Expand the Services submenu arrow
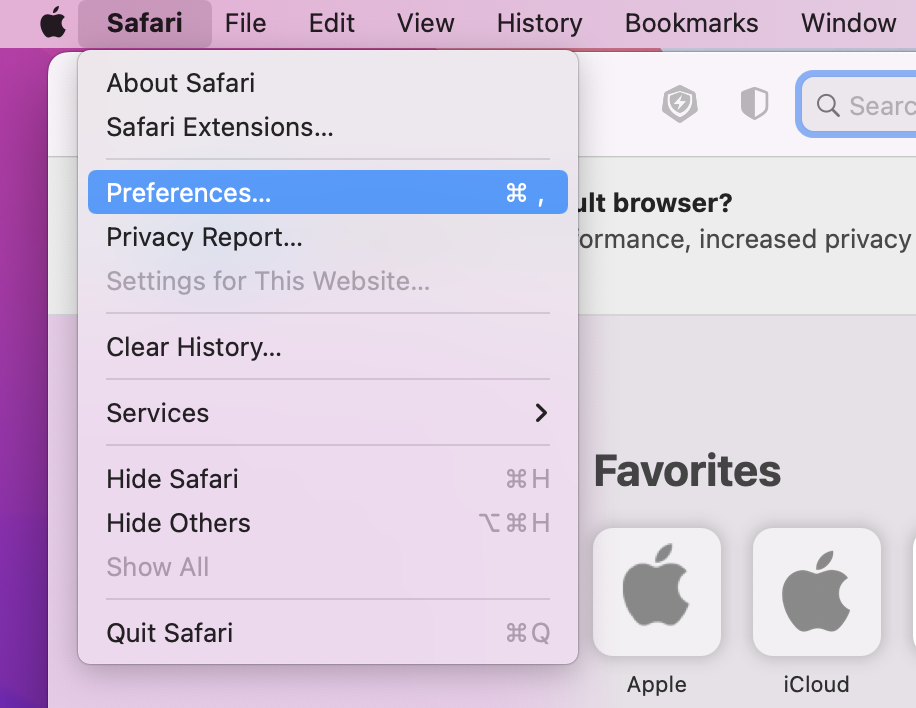916x708 pixels. (x=541, y=413)
